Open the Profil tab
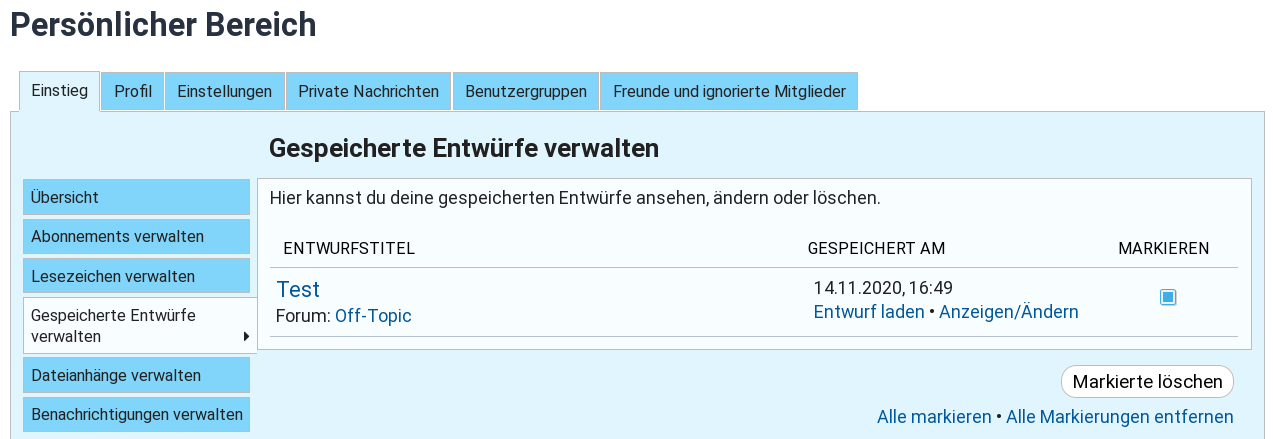Viewport: 1273px width, 439px height. tap(133, 91)
